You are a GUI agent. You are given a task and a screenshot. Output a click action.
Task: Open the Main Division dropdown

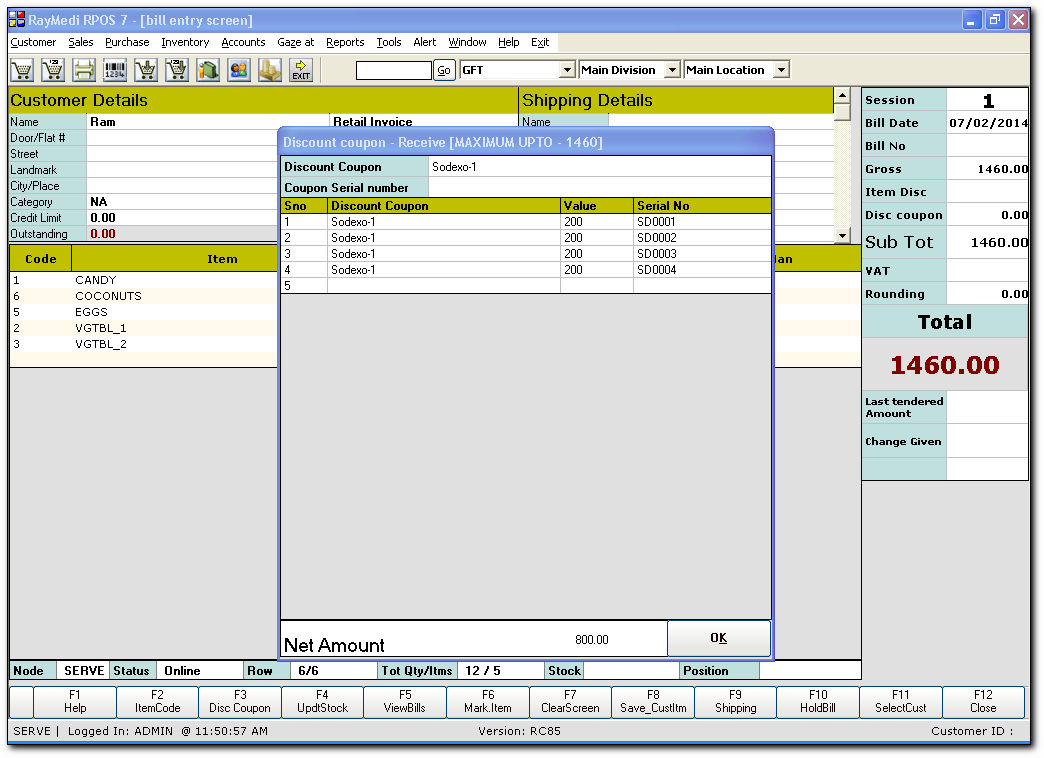point(672,70)
